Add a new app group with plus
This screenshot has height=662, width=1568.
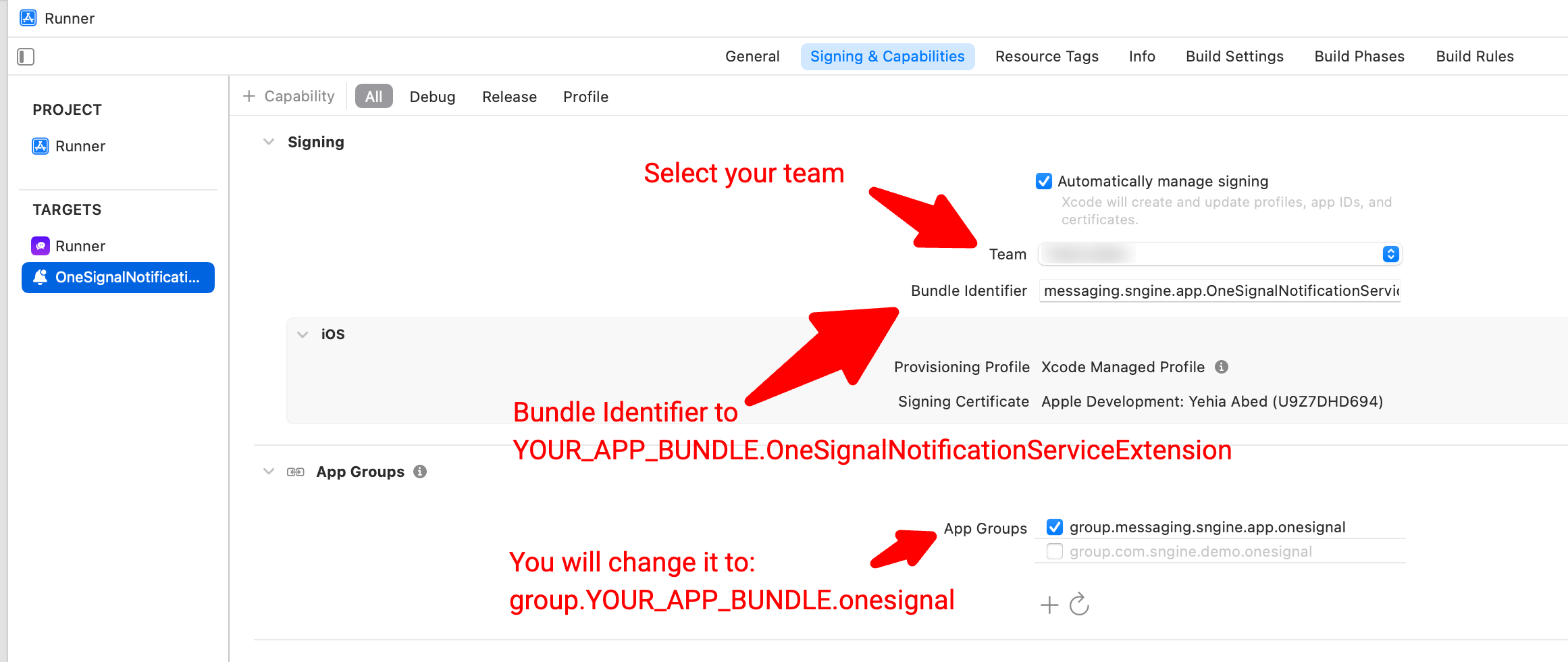[x=1049, y=605]
